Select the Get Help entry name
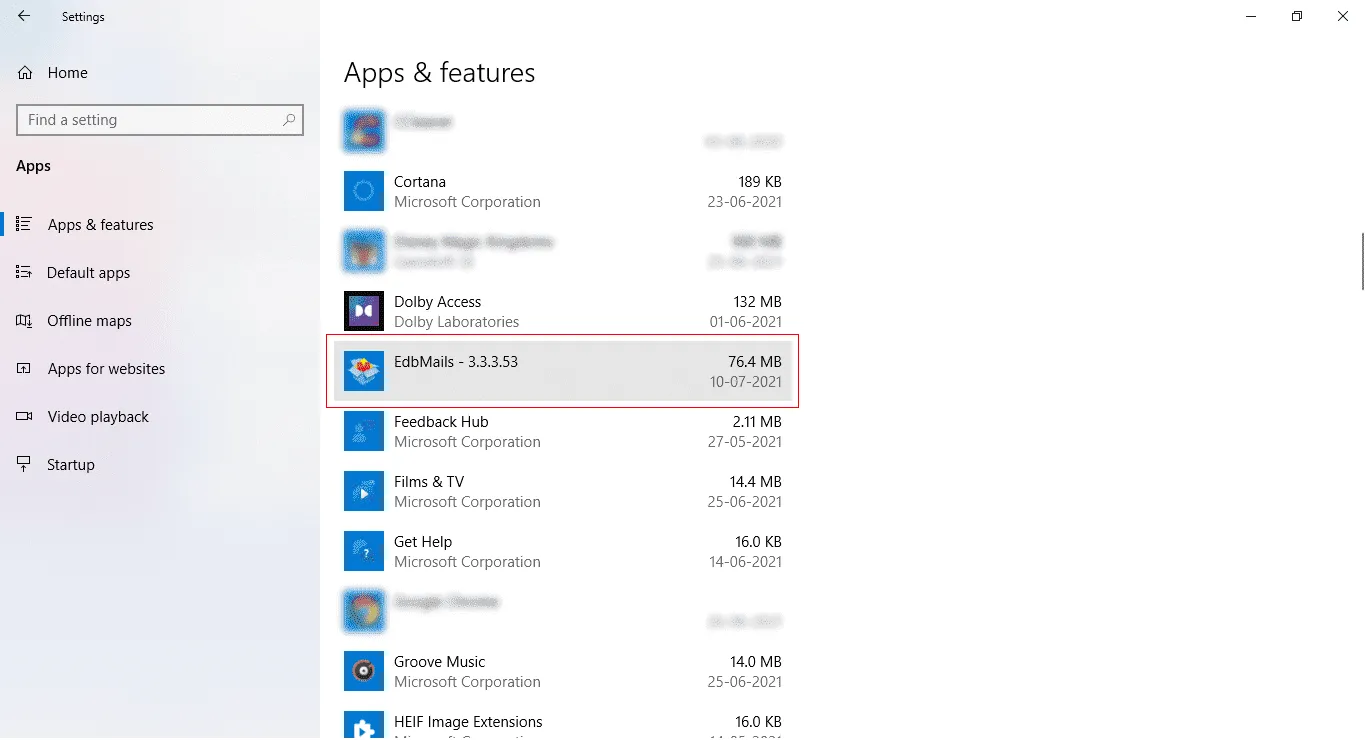 click(x=423, y=542)
